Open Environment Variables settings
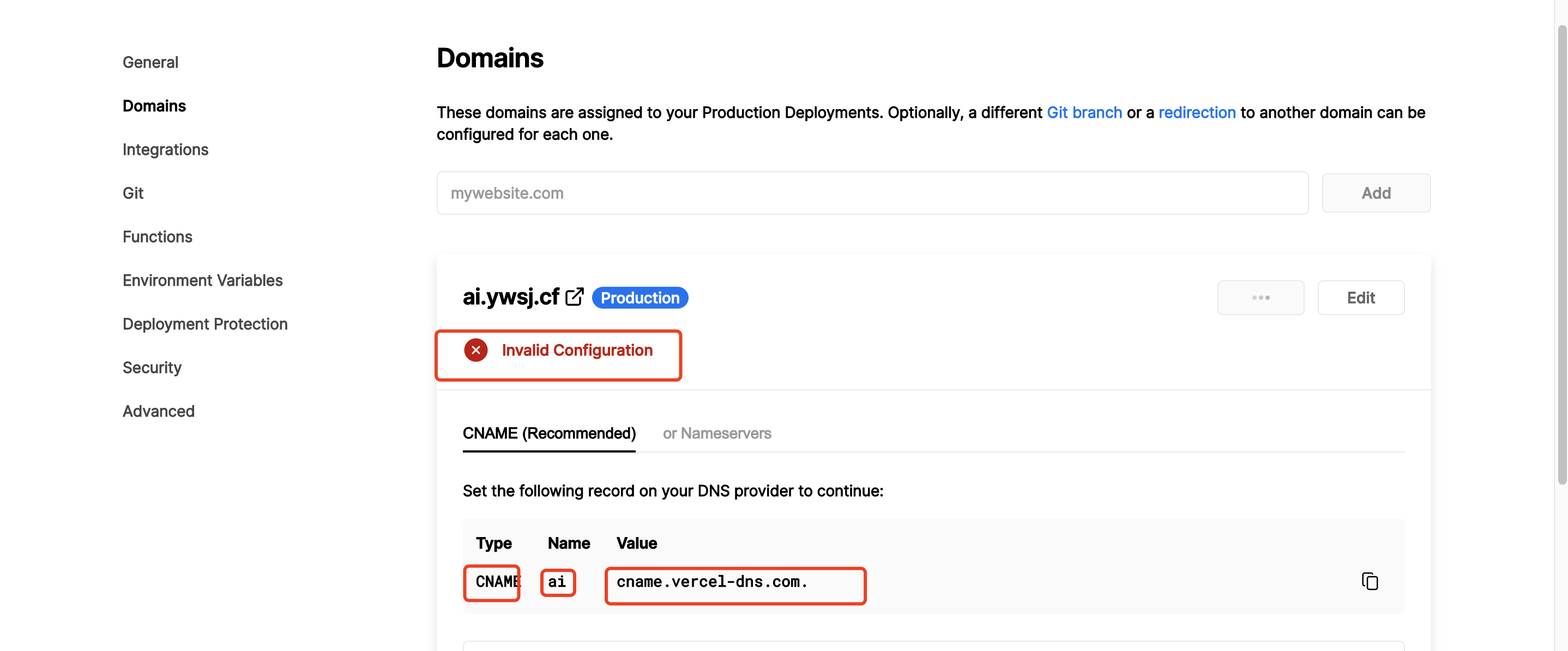Viewport: 1568px width, 651px height. point(202,281)
